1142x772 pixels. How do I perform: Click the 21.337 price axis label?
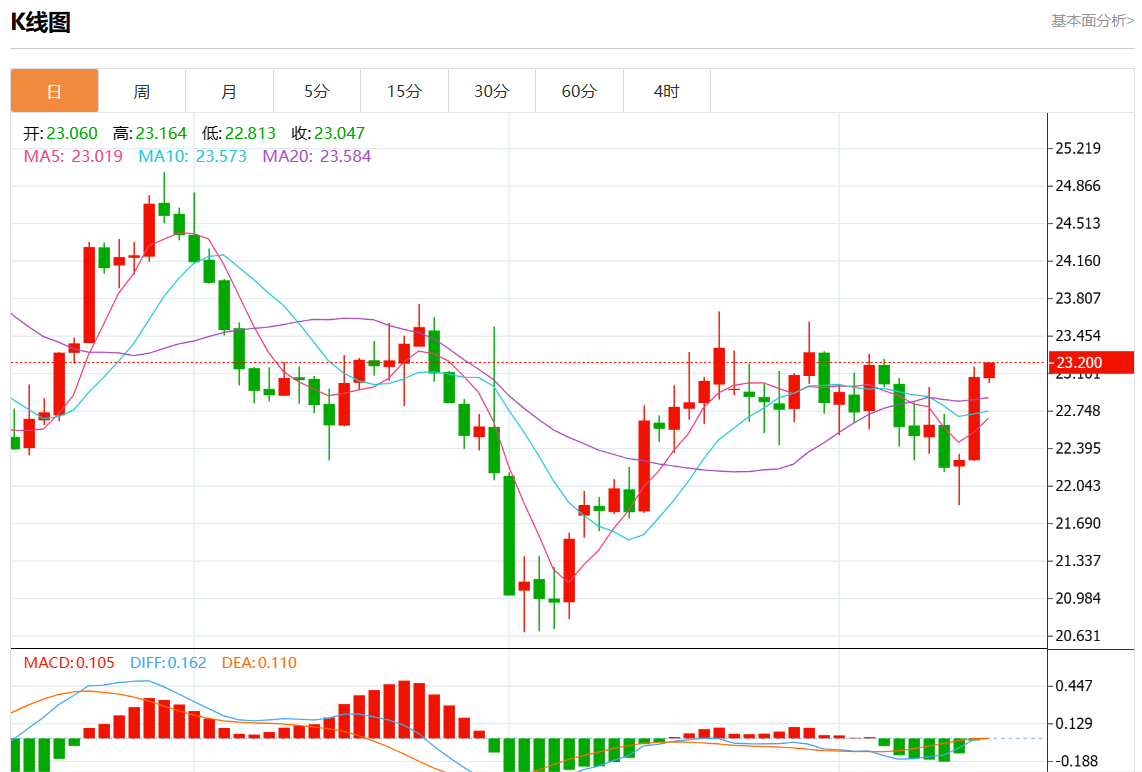tap(1078, 561)
